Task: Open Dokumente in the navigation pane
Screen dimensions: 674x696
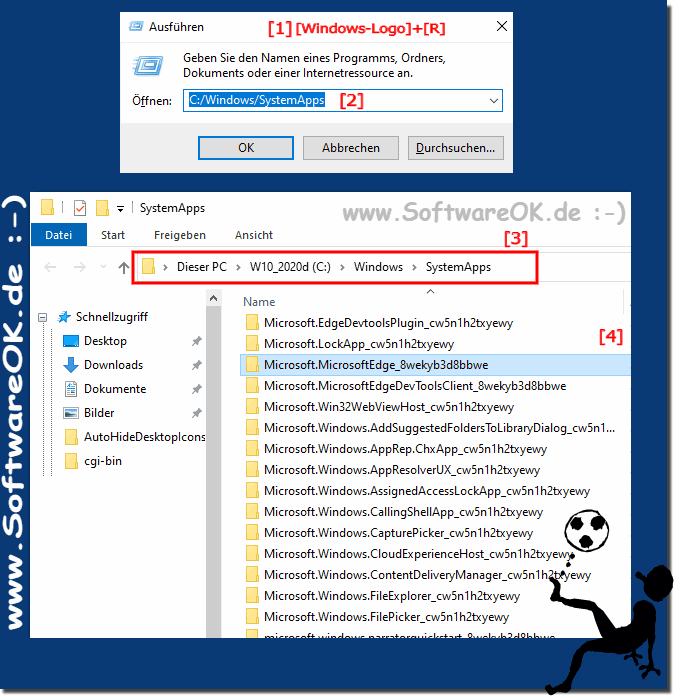Action: tap(115, 389)
